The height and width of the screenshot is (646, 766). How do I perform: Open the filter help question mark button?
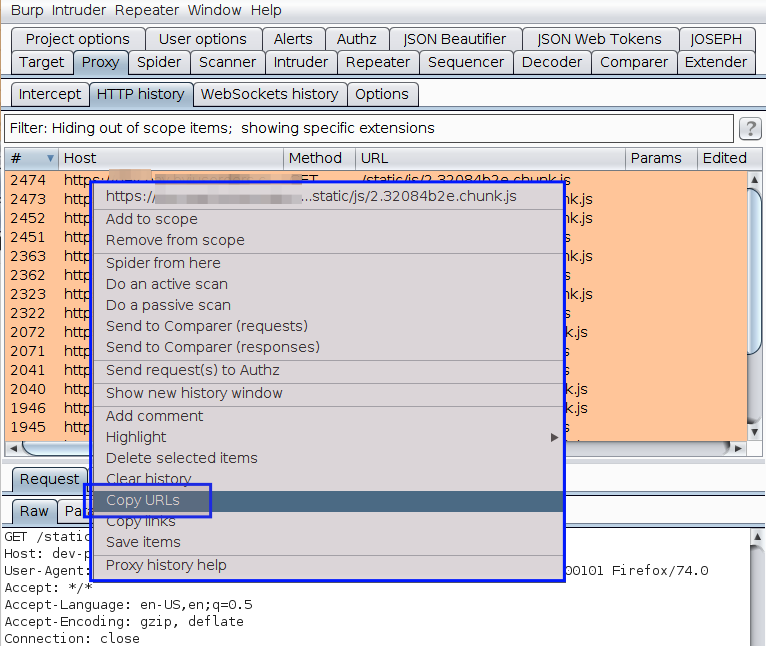click(750, 129)
